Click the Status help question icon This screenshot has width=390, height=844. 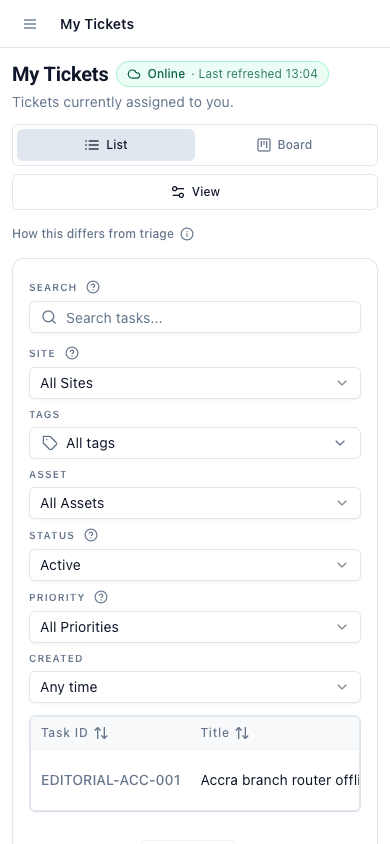click(x=91, y=535)
